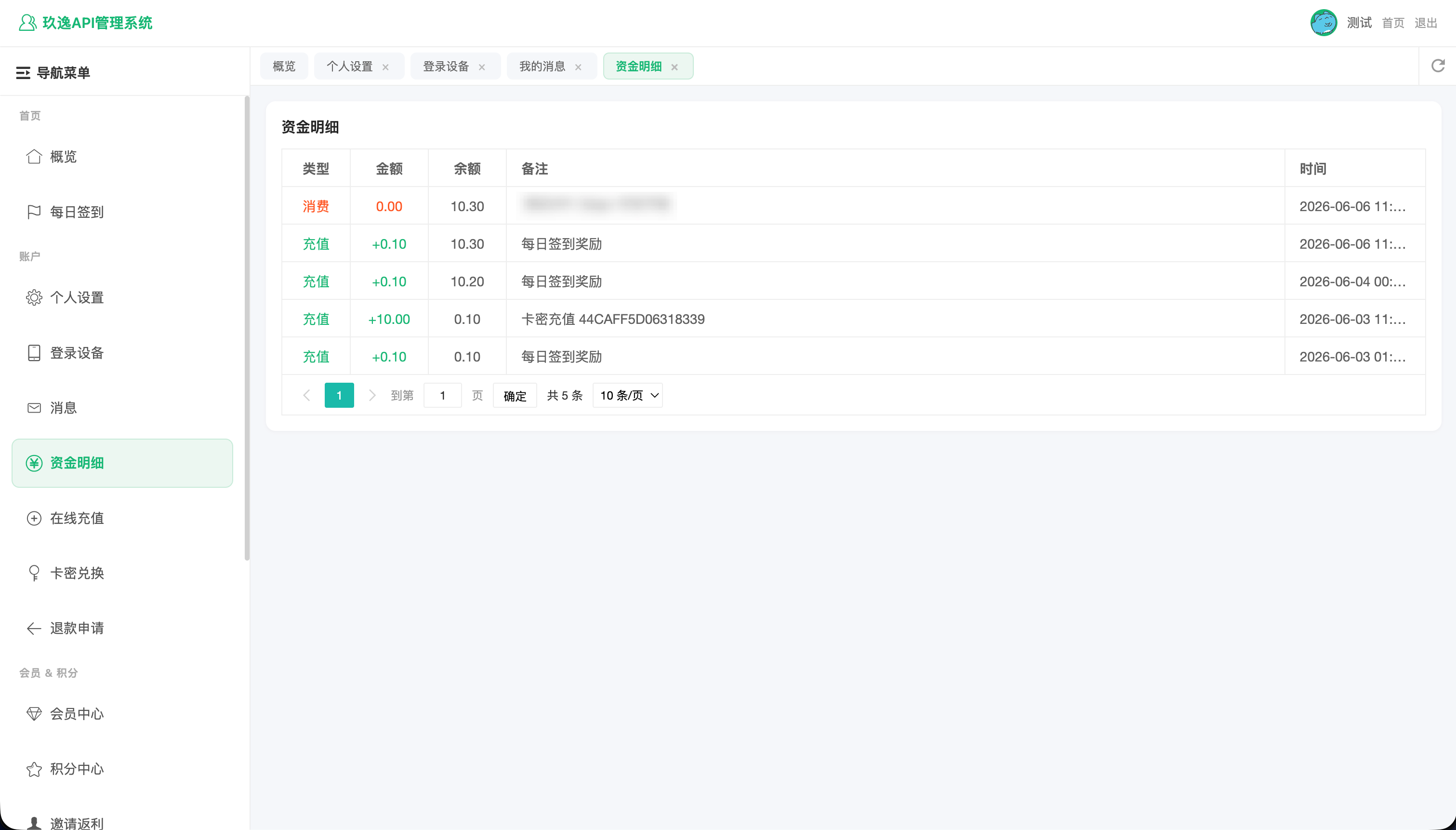
Task: Open 退款申请 arrow menu item
Action: tap(122, 628)
